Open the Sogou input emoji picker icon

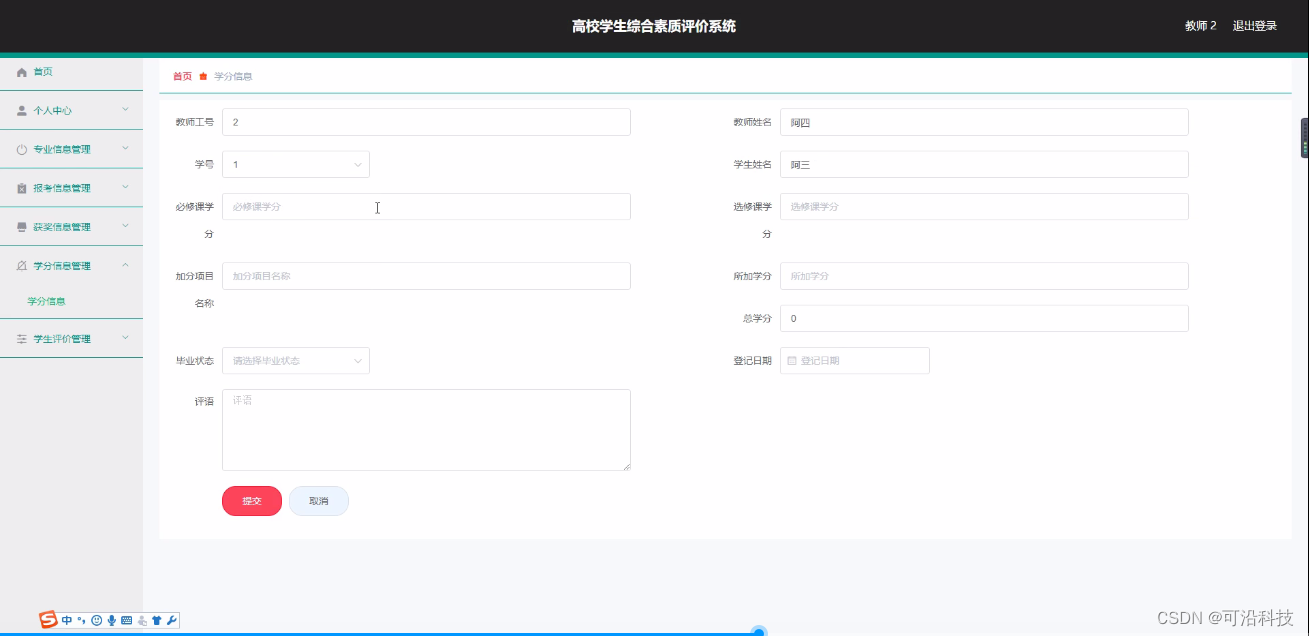coord(96,620)
